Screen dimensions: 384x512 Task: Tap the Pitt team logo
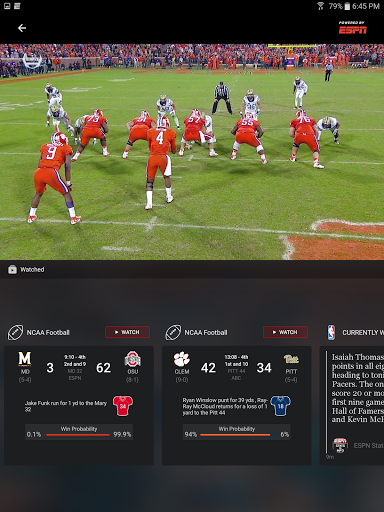(x=291, y=359)
